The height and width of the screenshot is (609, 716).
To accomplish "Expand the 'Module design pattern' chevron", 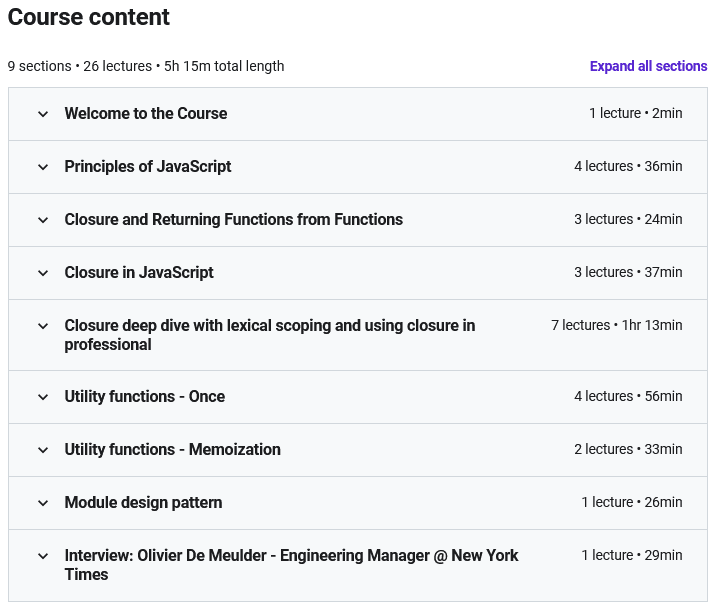I will [43, 503].
